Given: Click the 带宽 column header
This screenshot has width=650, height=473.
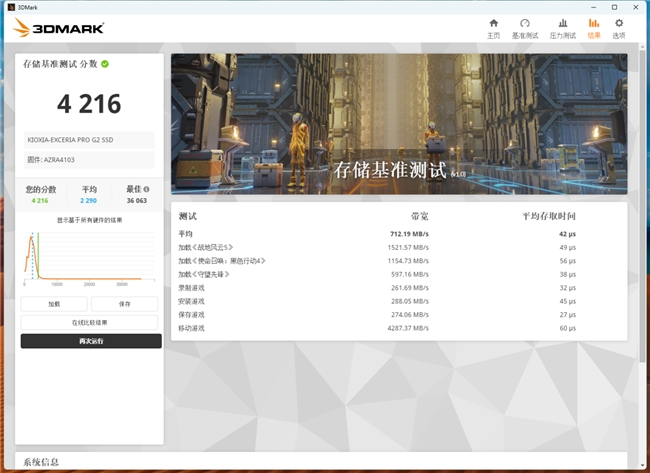Looking at the screenshot, I should (420, 216).
